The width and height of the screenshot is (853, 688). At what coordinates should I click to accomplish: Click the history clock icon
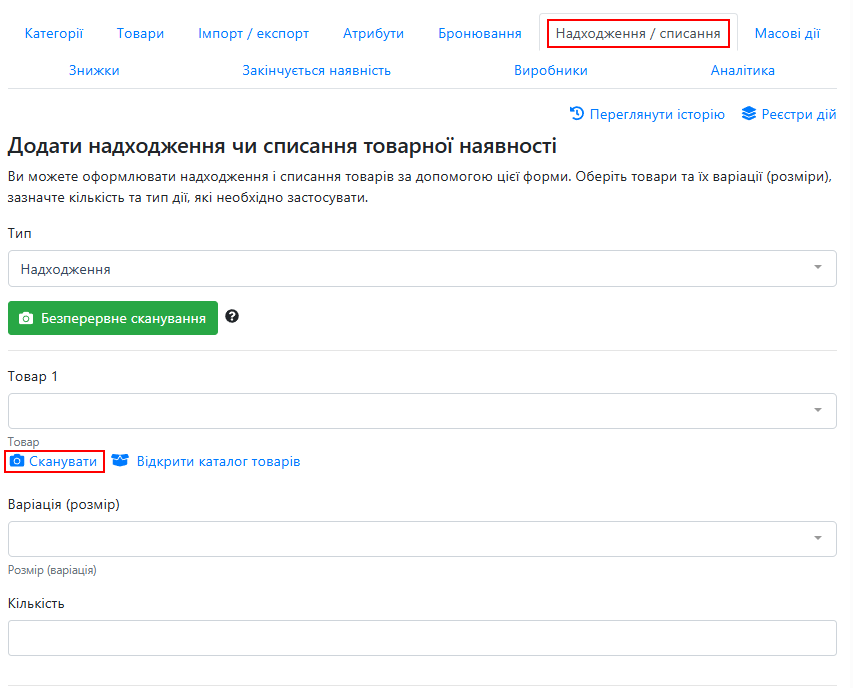click(577, 114)
